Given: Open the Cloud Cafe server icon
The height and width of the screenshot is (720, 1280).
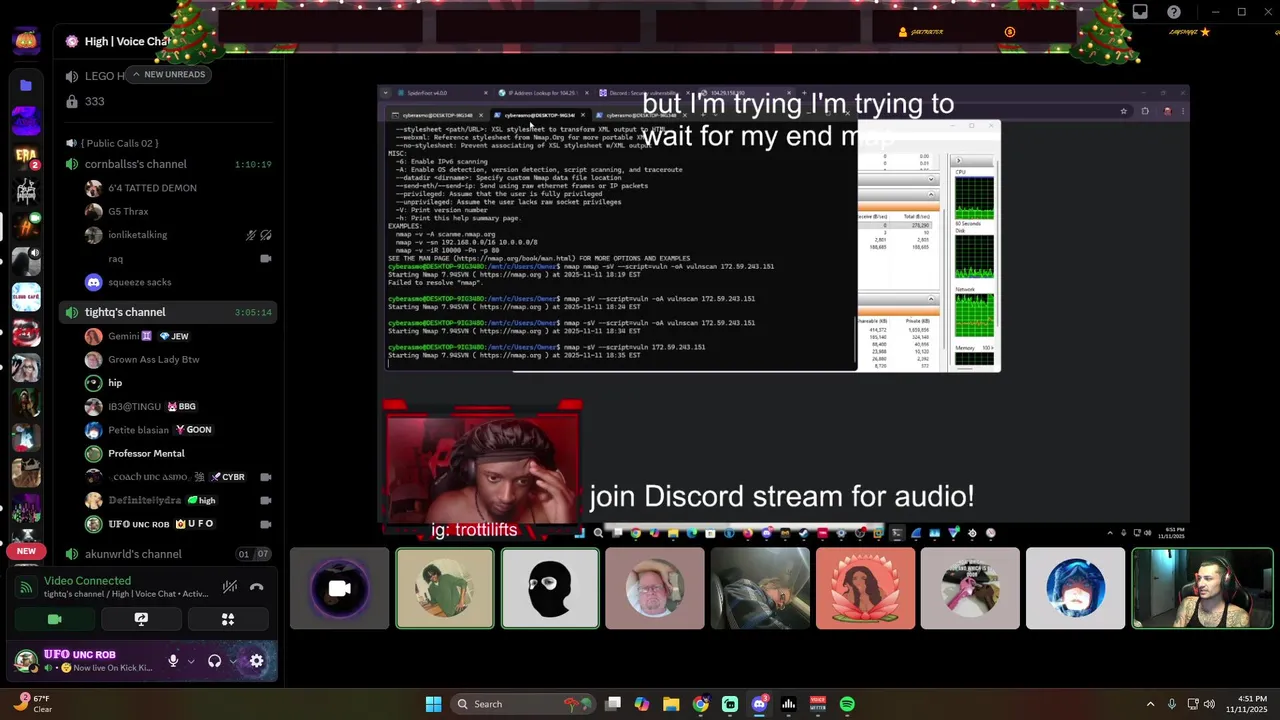Looking at the screenshot, I should tap(26, 296).
